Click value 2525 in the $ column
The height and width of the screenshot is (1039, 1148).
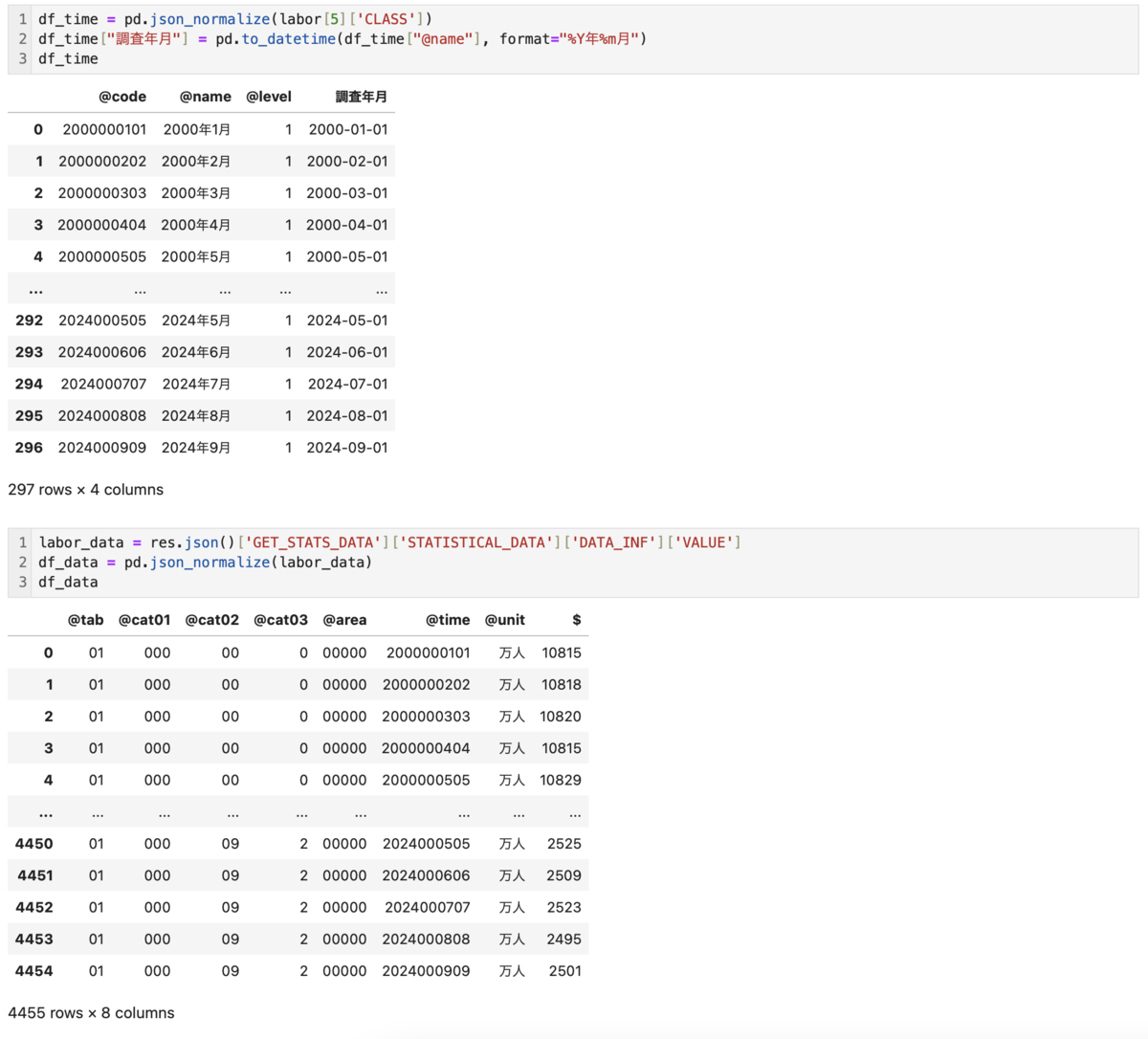click(564, 844)
